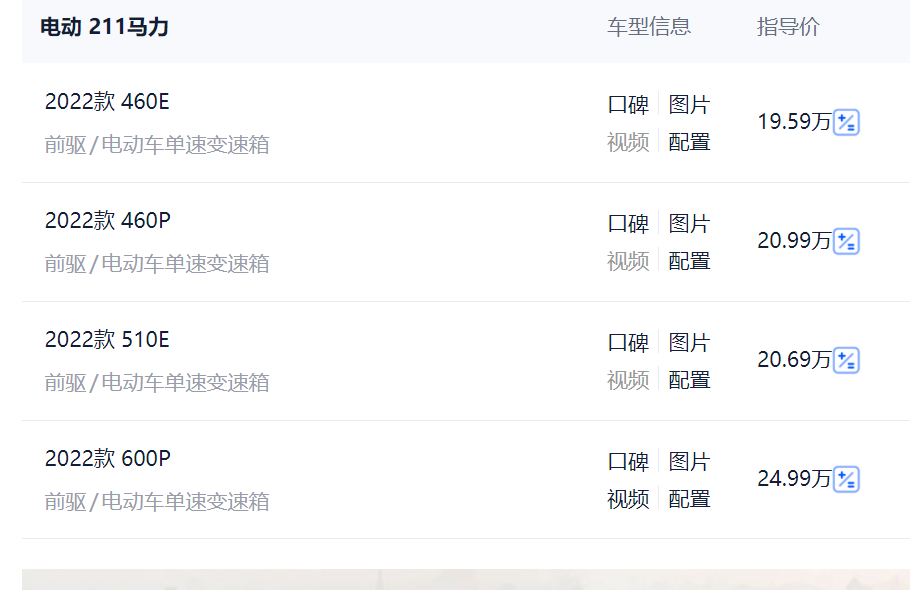This screenshot has width=910, height=590.
Task: Click the 2022款 510E model name
Action: (107, 339)
